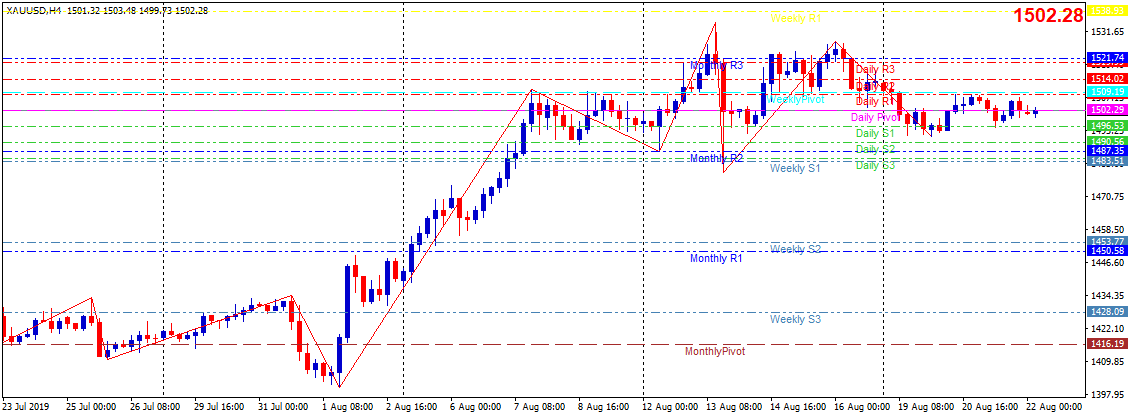Click the blue 1521.74 price tag
This screenshot has width=1131, height=418.
[1108, 58]
